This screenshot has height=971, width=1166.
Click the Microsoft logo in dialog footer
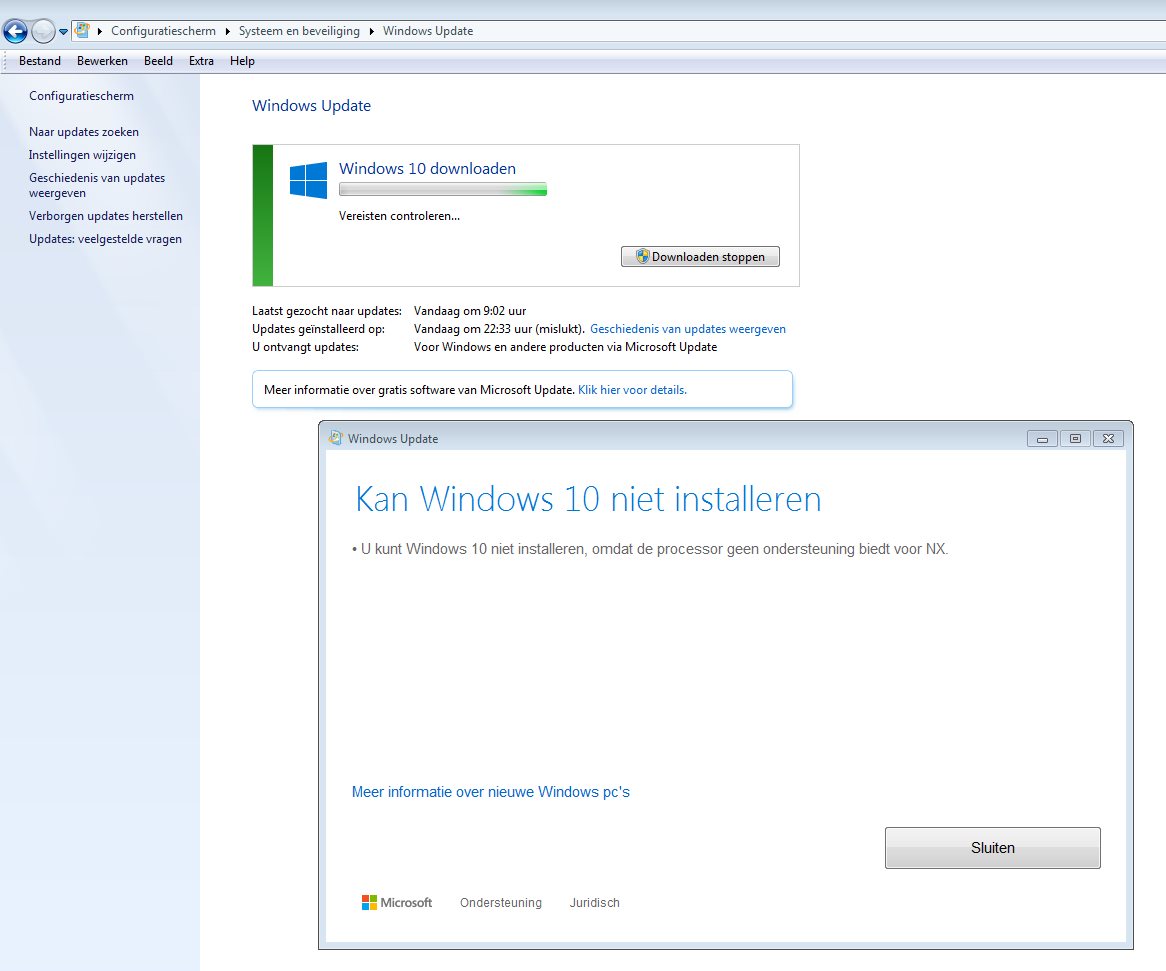pyautogui.click(x=396, y=903)
